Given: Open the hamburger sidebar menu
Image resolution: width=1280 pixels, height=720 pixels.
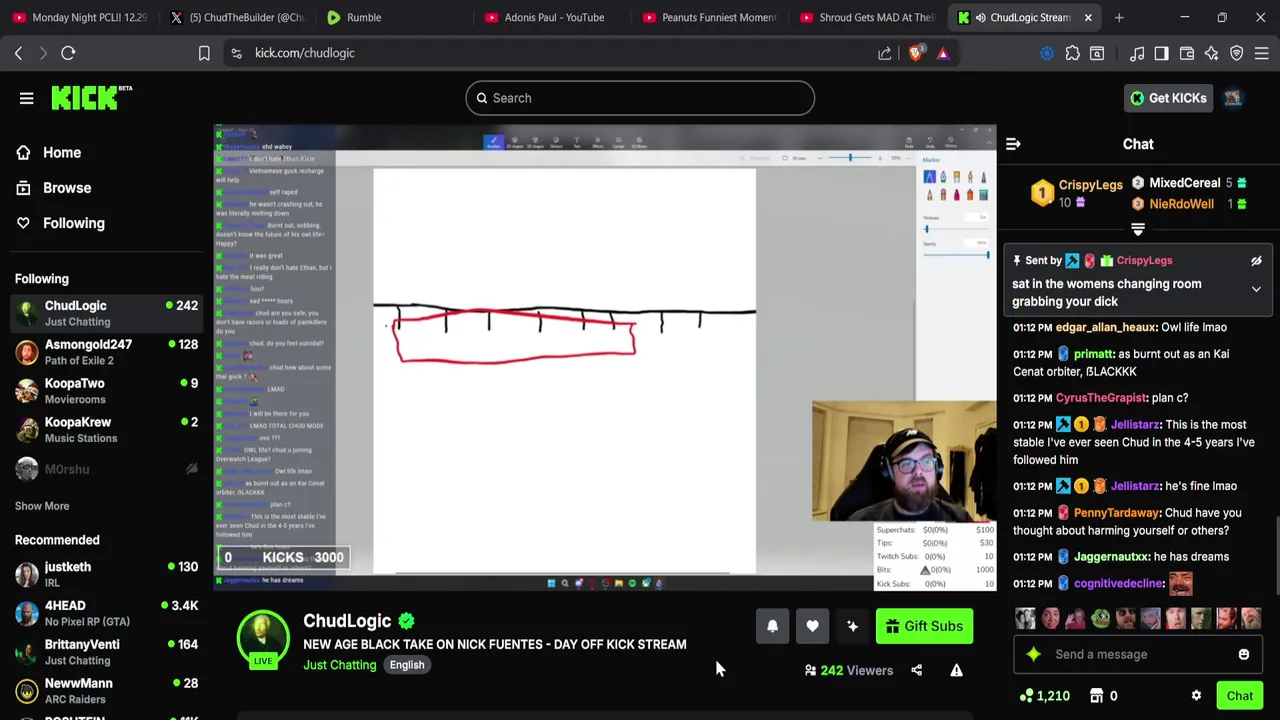Looking at the screenshot, I should (27, 98).
